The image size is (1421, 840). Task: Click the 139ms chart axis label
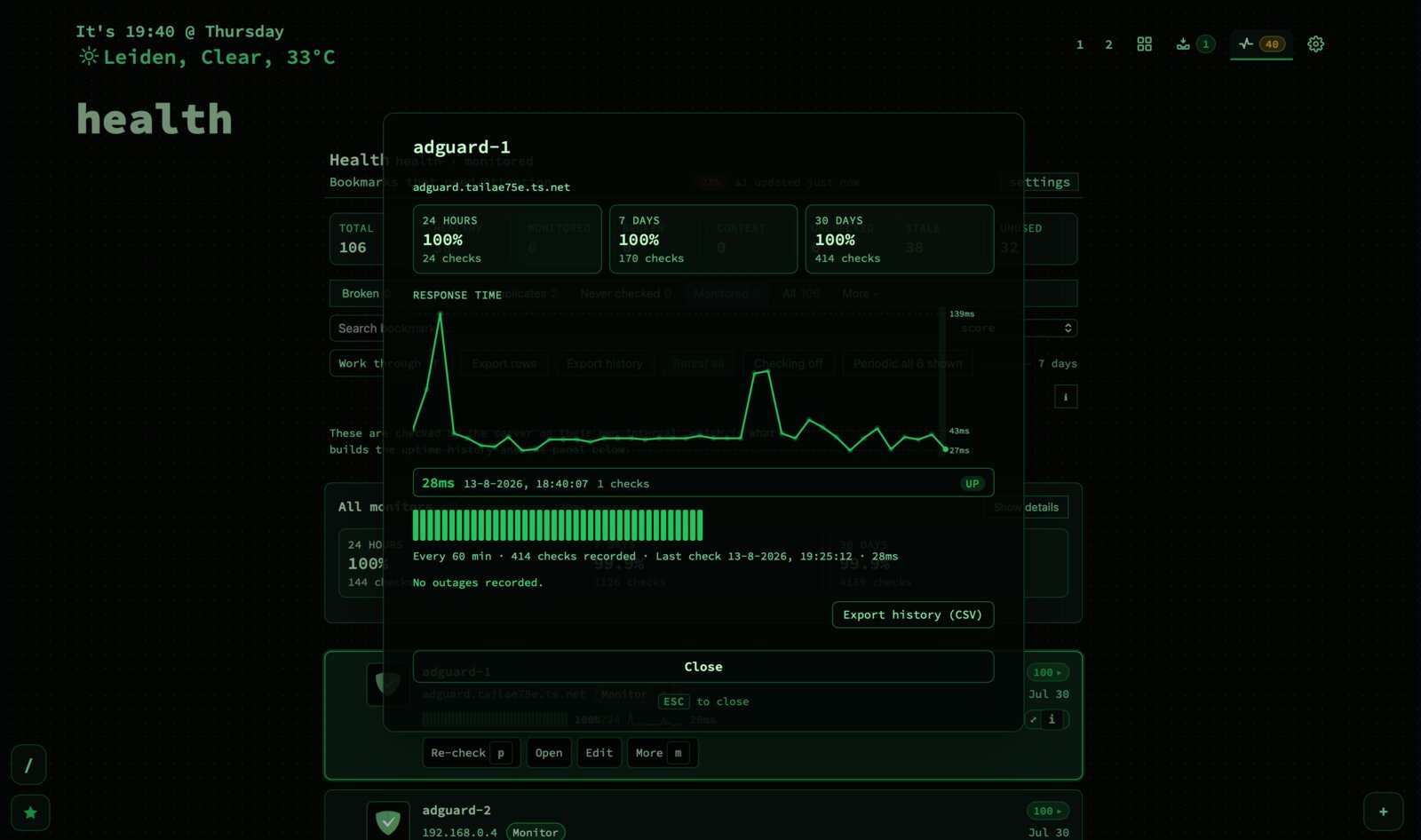(962, 313)
